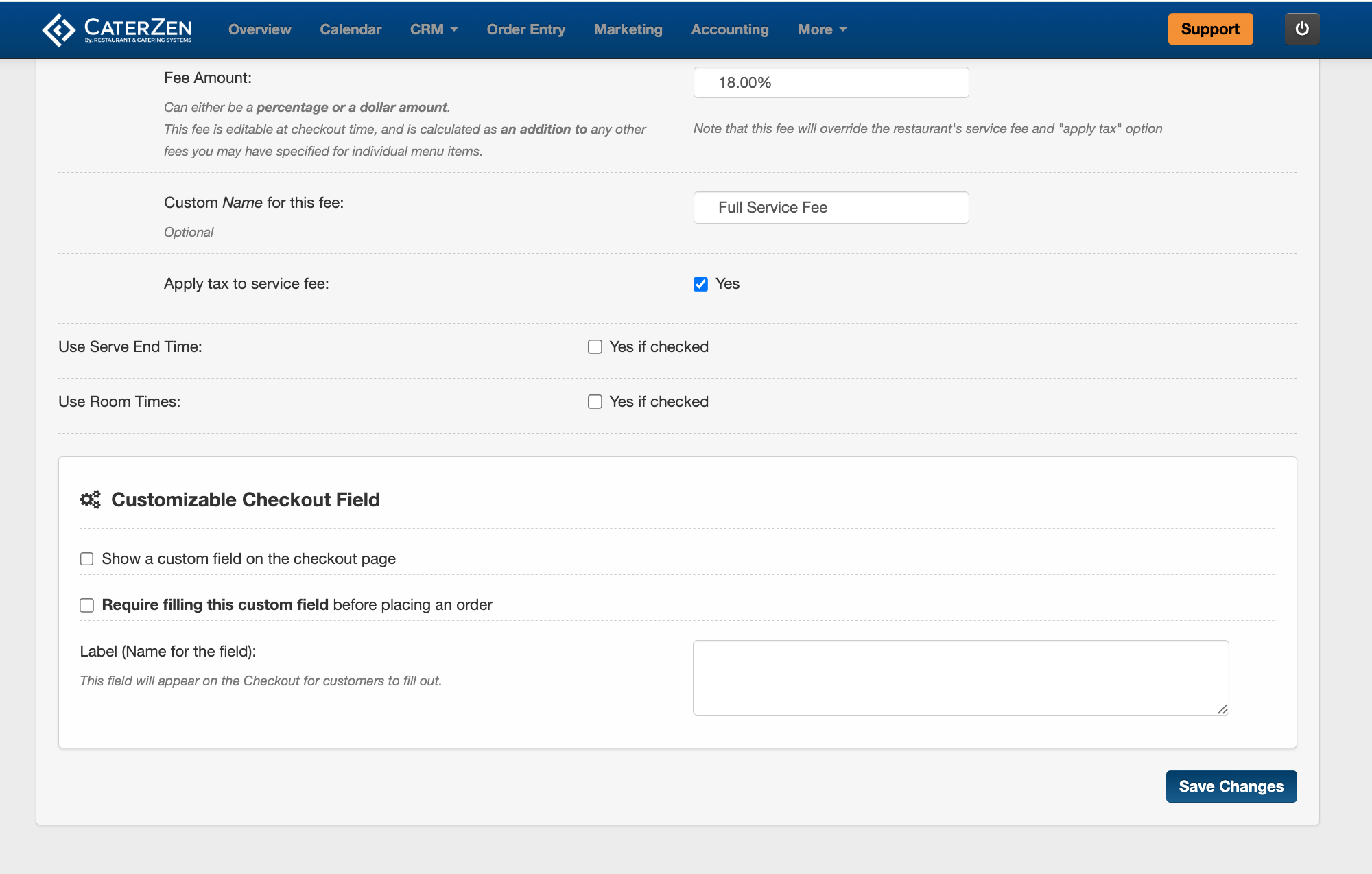
Task: Open the Order Entry menu item
Action: (x=525, y=29)
